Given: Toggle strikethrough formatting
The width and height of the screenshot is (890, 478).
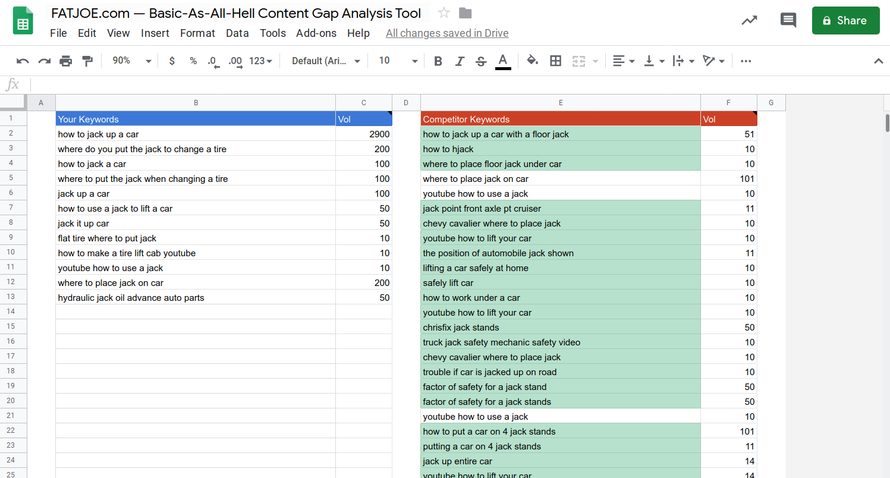Looking at the screenshot, I should coord(481,61).
